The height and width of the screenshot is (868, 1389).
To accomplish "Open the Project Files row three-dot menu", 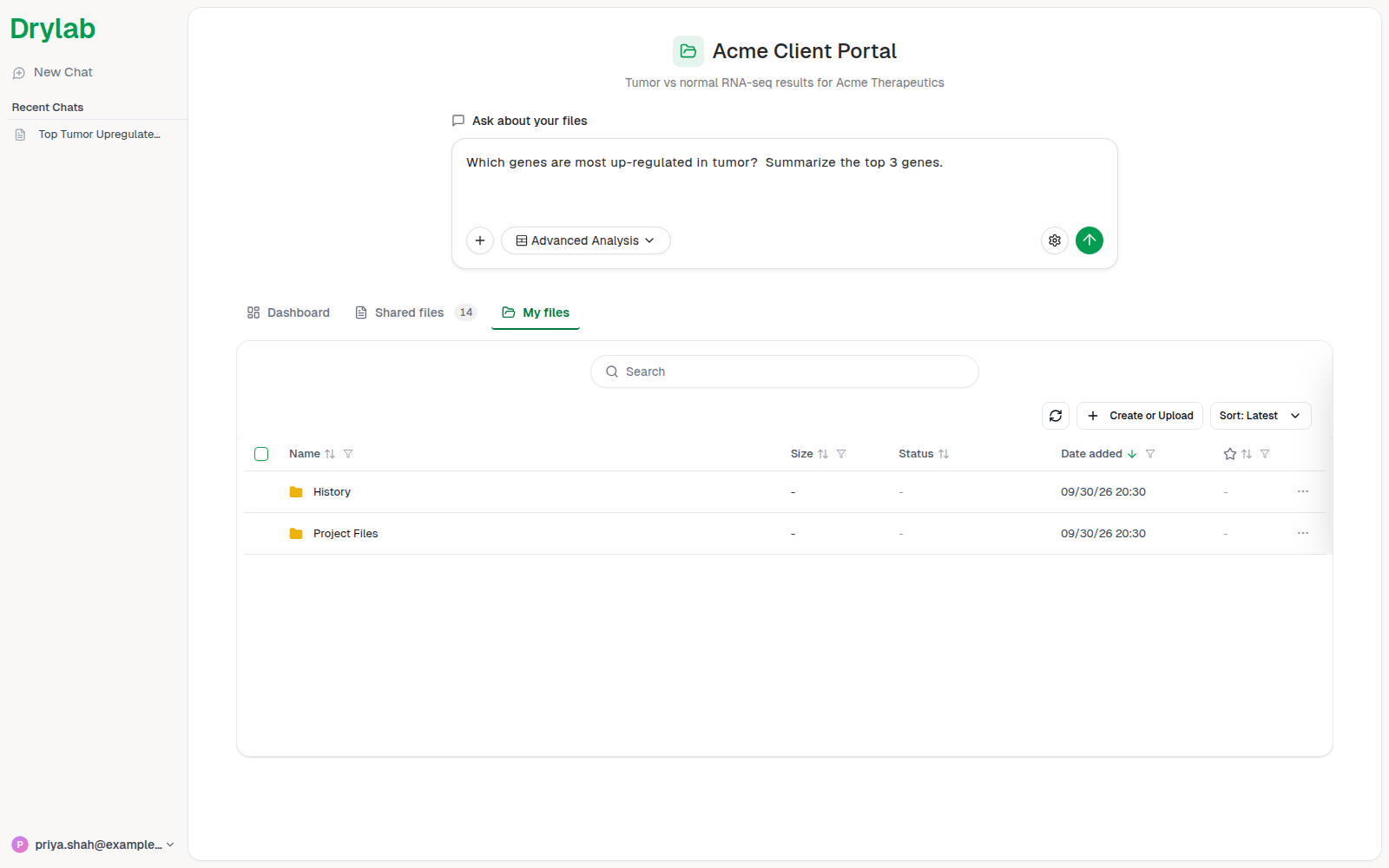I will [1303, 533].
